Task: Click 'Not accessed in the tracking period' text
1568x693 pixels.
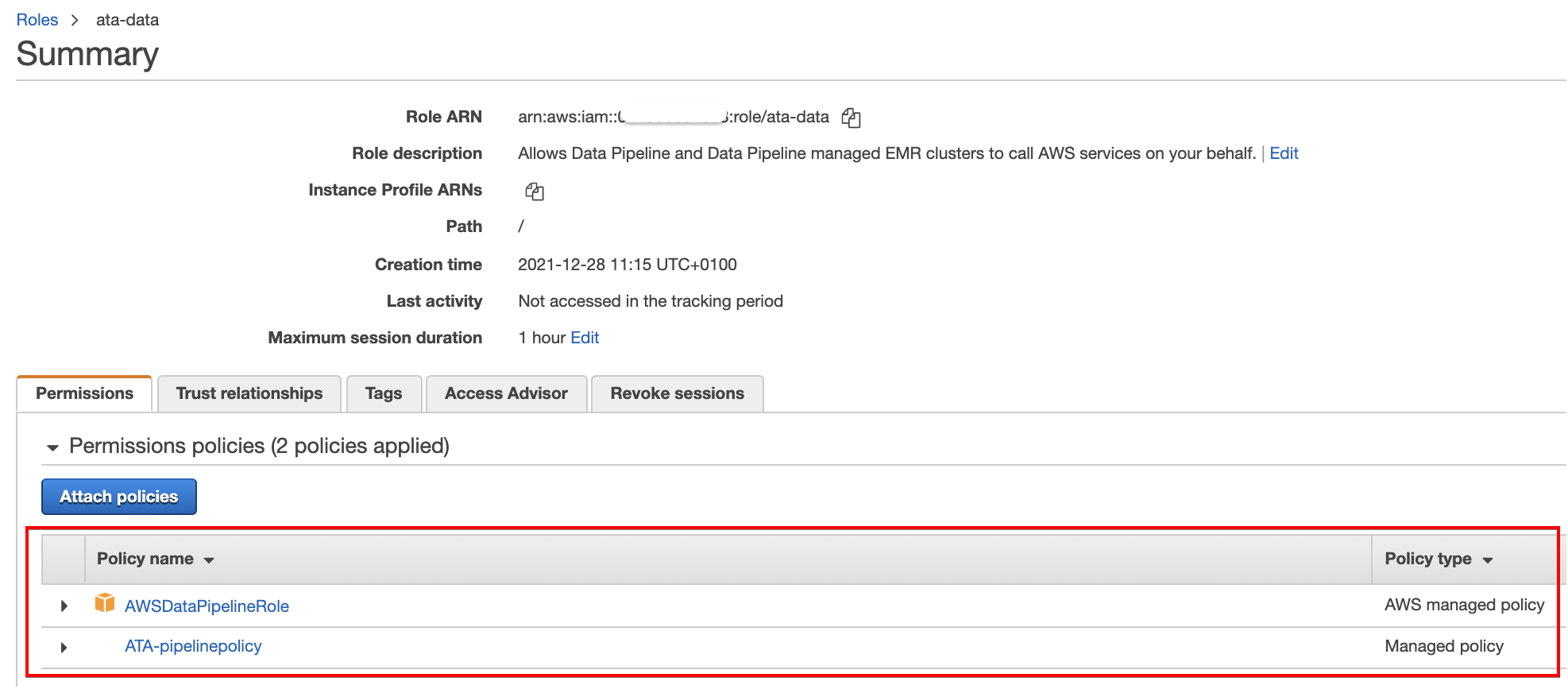Action: [x=651, y=301]
